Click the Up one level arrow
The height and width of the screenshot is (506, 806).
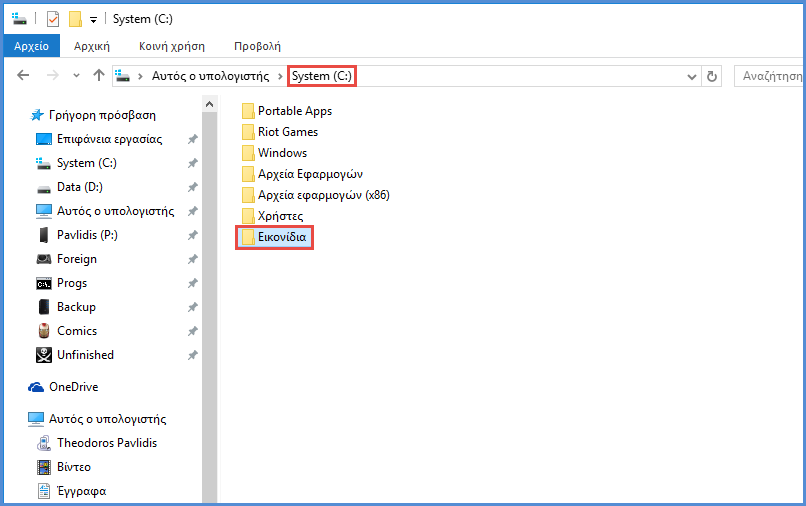tap(98, 76)
